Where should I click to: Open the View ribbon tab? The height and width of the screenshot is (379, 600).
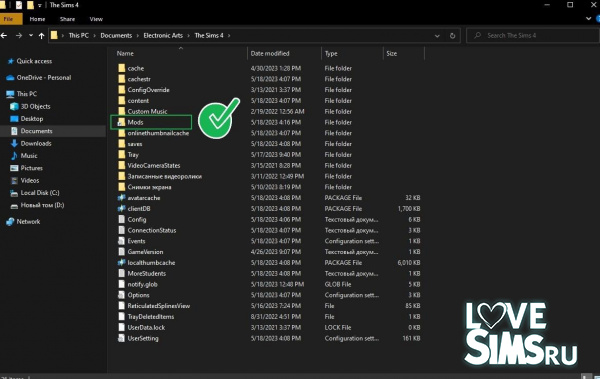click(96, 19)
